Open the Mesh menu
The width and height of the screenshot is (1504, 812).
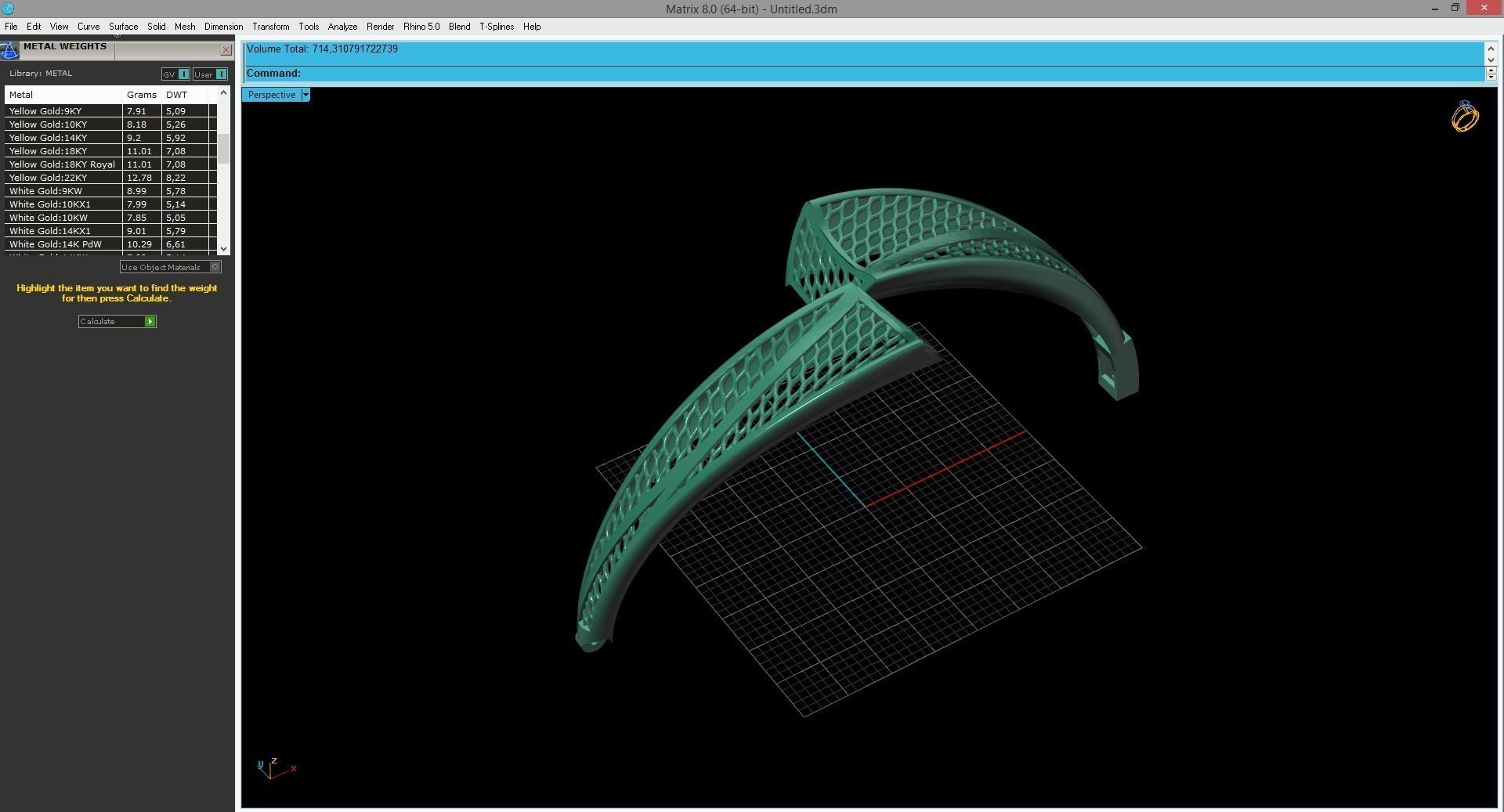pos(185,27)
